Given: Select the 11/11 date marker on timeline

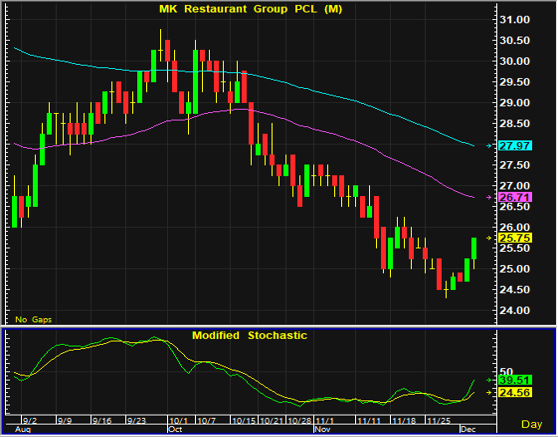Looking at the screenshot, I should 369,421.
